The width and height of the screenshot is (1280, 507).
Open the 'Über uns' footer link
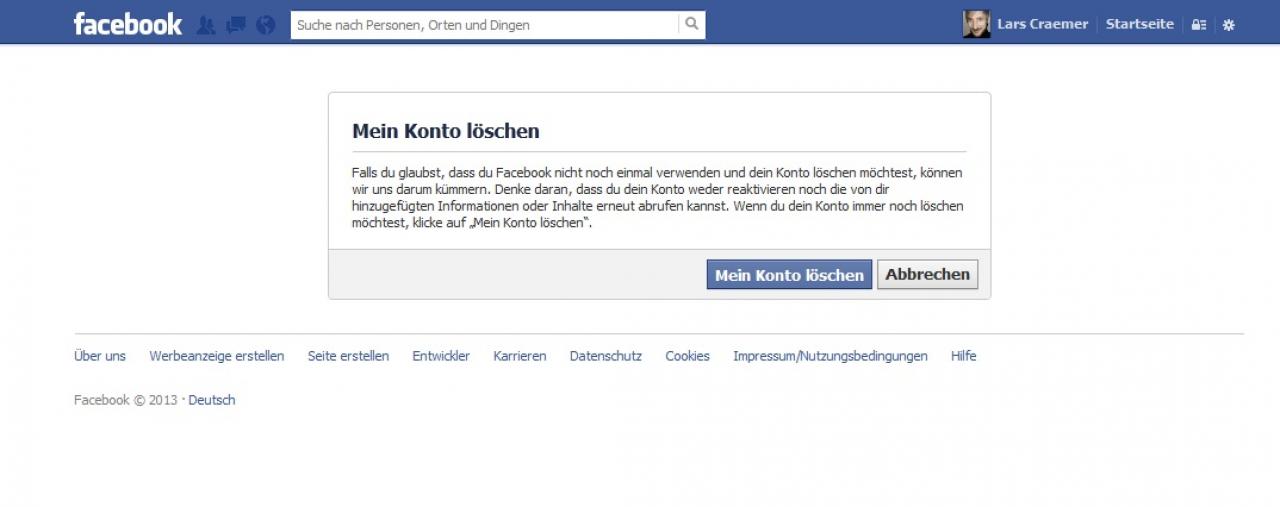click(100, 356)
